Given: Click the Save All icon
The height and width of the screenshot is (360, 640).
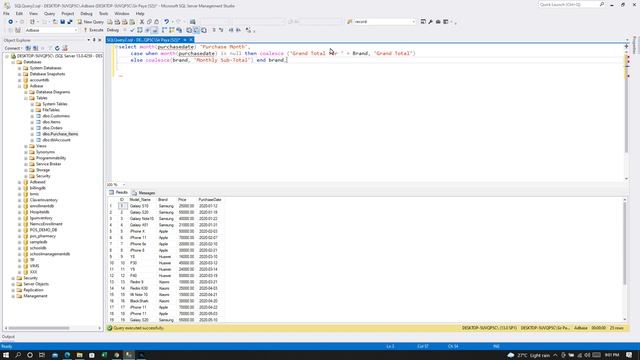Looking at the screenshot, I should pyautogui.click(x=70, y=22).
